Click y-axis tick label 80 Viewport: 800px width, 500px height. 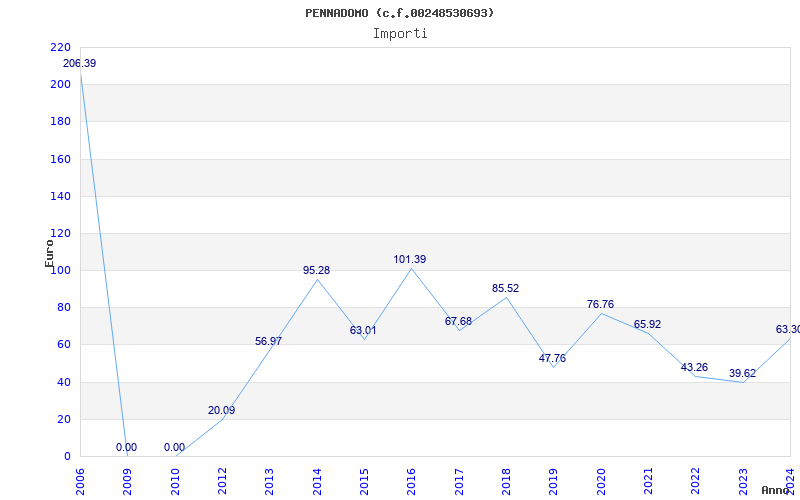pos(63,308)
